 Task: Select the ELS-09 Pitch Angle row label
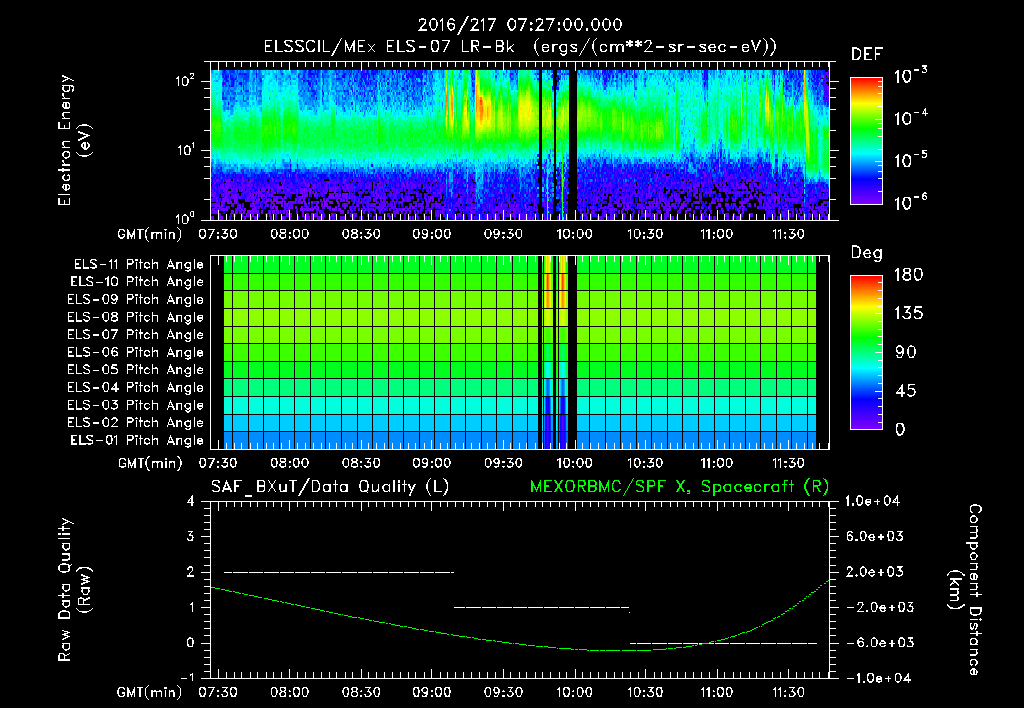136,300
